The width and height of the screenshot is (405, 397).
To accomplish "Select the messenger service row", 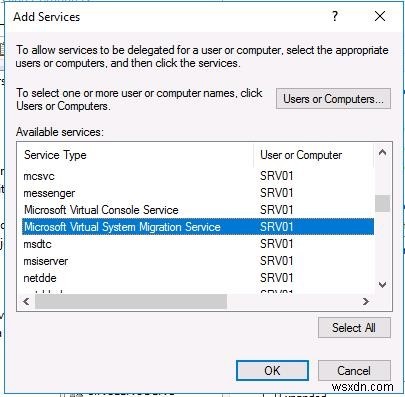I will (x=198, y=193).
